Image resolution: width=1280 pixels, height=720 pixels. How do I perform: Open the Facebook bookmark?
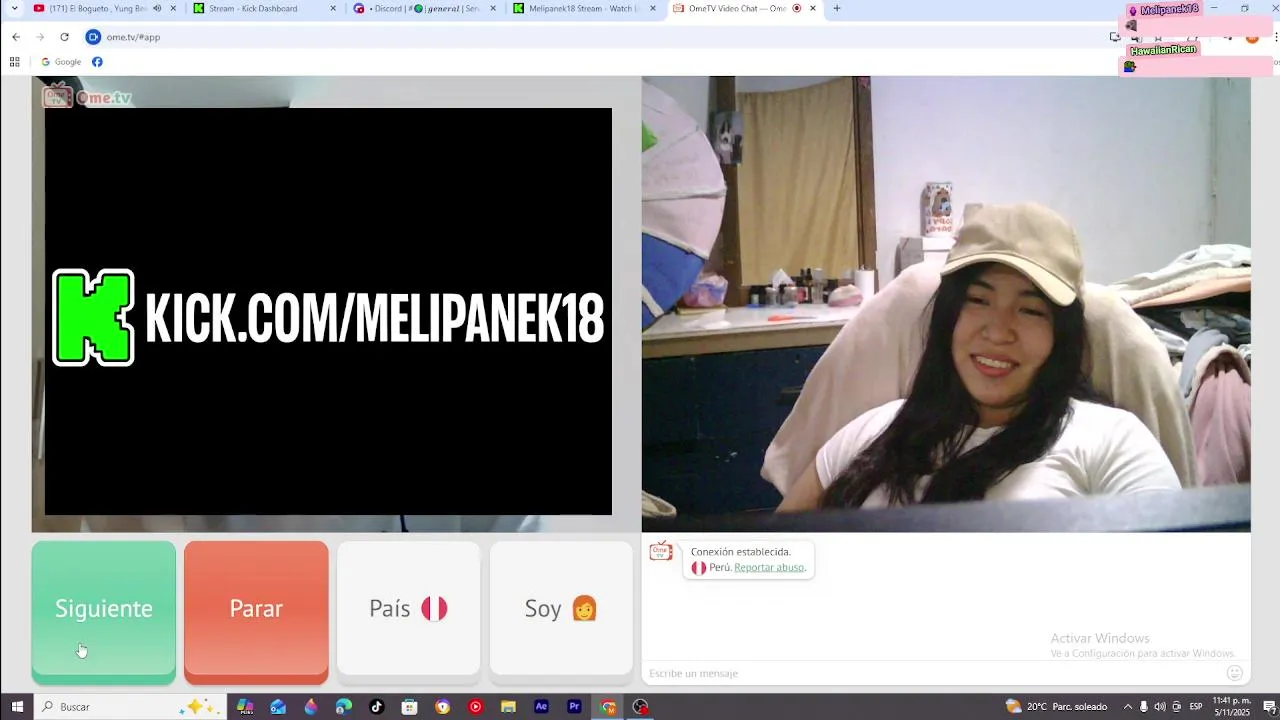97,62
